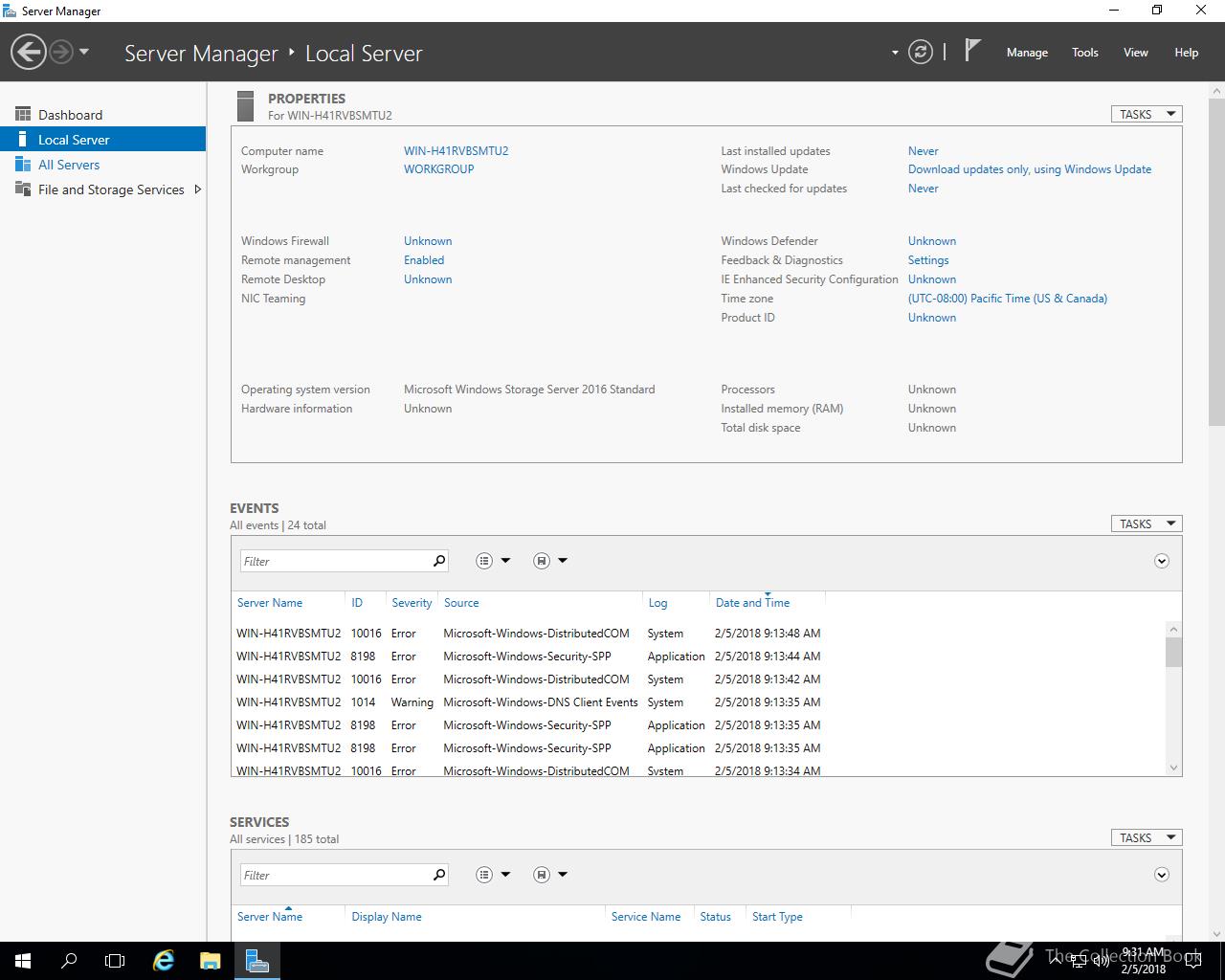The height and width of the screenshot is (980, 1225).
Task: Select Dashboard in the left navigation
Action: (70, 115)
